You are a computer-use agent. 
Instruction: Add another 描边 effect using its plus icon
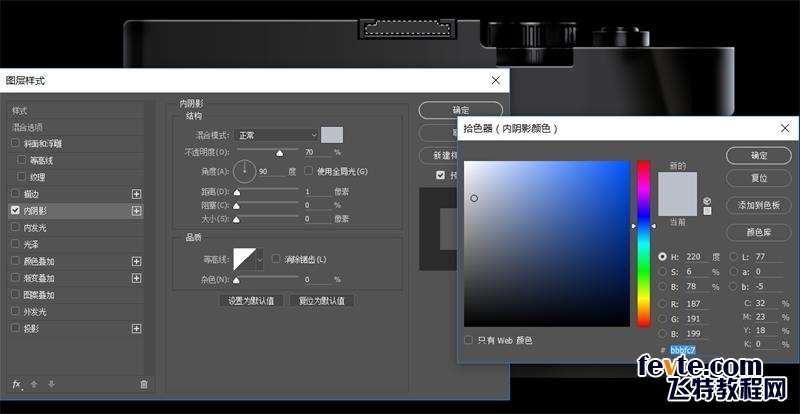coord(136,194)
